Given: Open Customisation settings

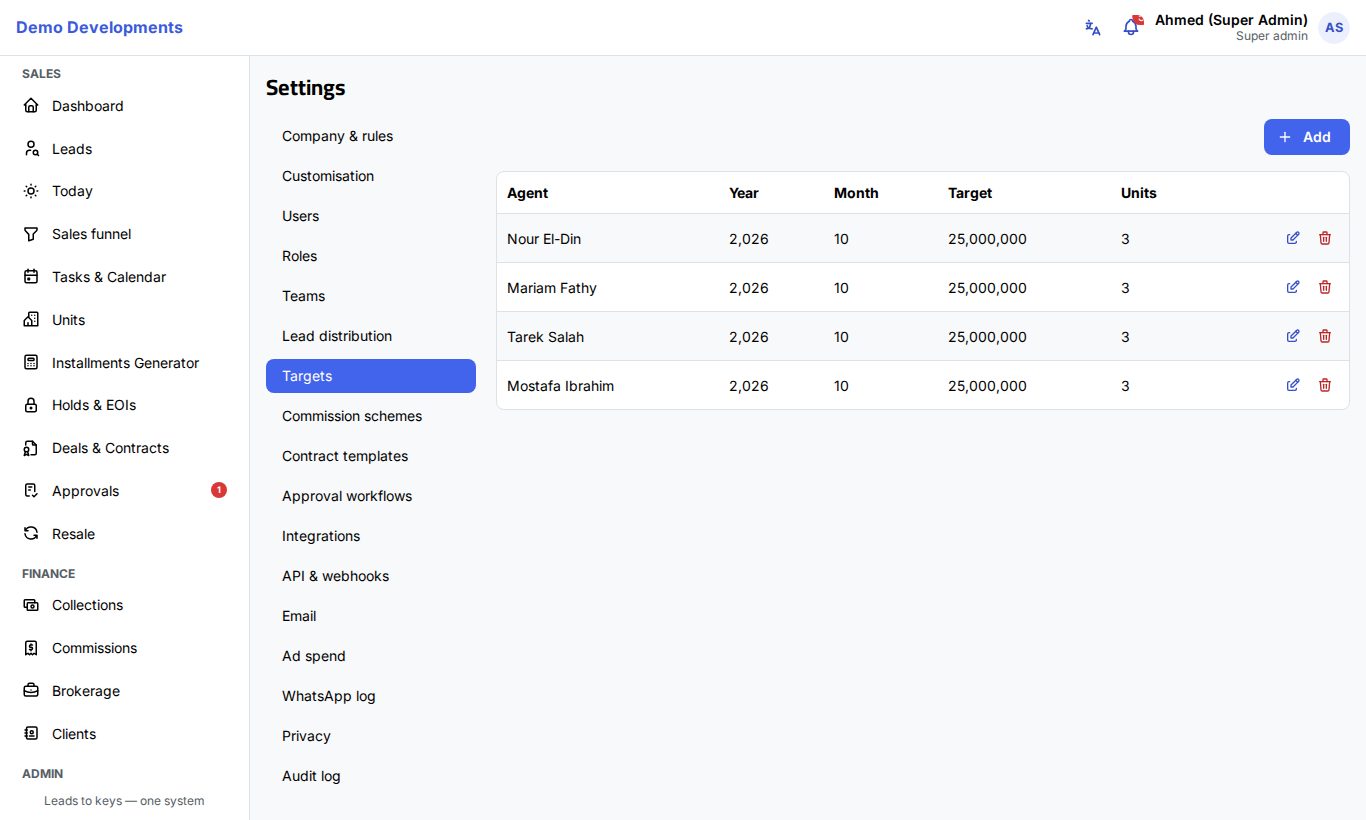Looking at the screenshot, I should [x=371, y=176].
